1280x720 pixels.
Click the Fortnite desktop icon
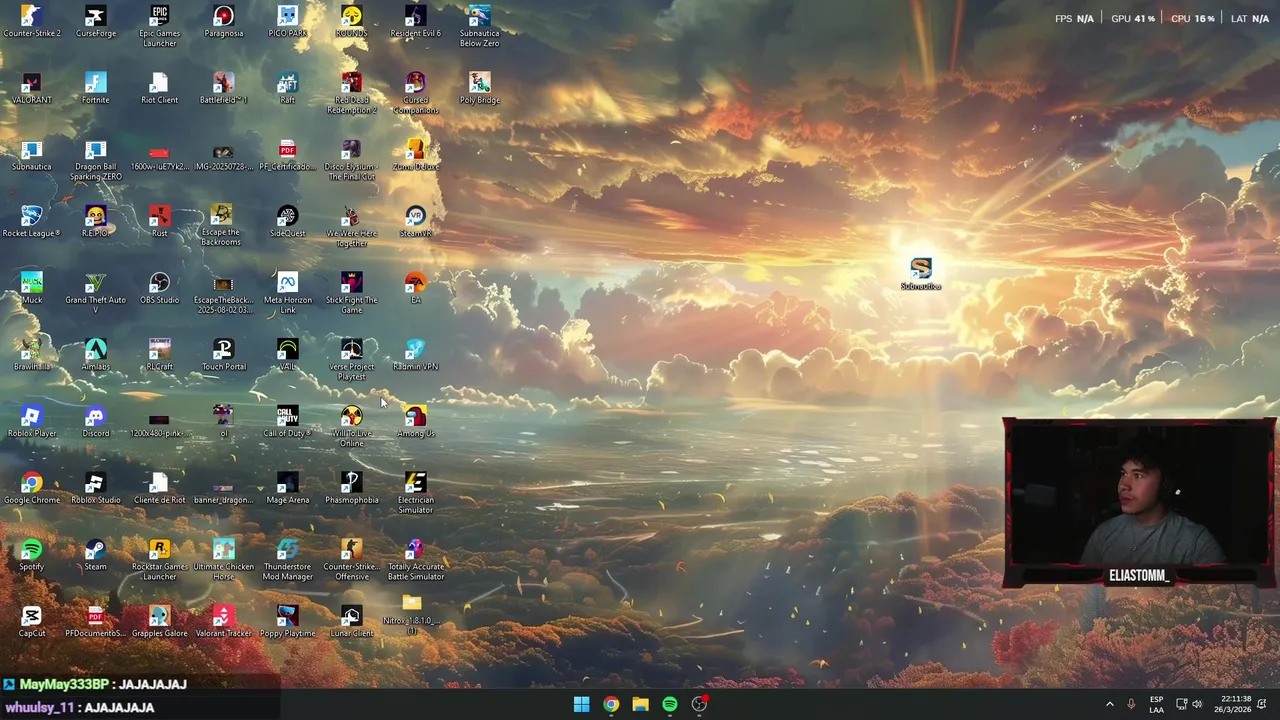pos(95,88)
